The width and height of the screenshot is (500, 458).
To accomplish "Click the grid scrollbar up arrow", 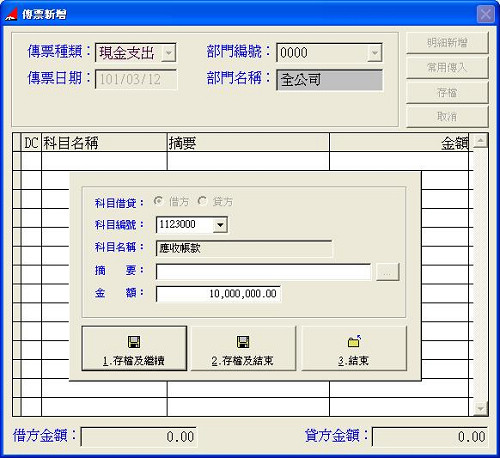I will [x=481, y=141].
